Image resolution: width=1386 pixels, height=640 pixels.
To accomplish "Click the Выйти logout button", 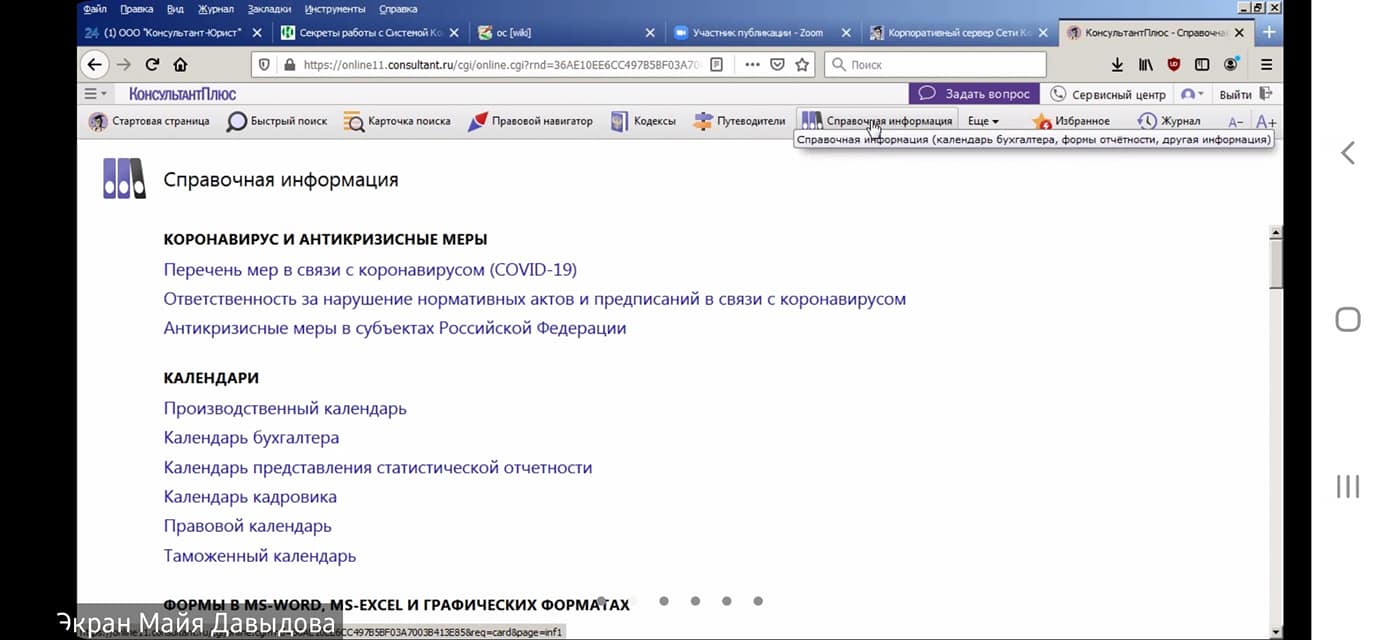I will tap(1236, 94).
